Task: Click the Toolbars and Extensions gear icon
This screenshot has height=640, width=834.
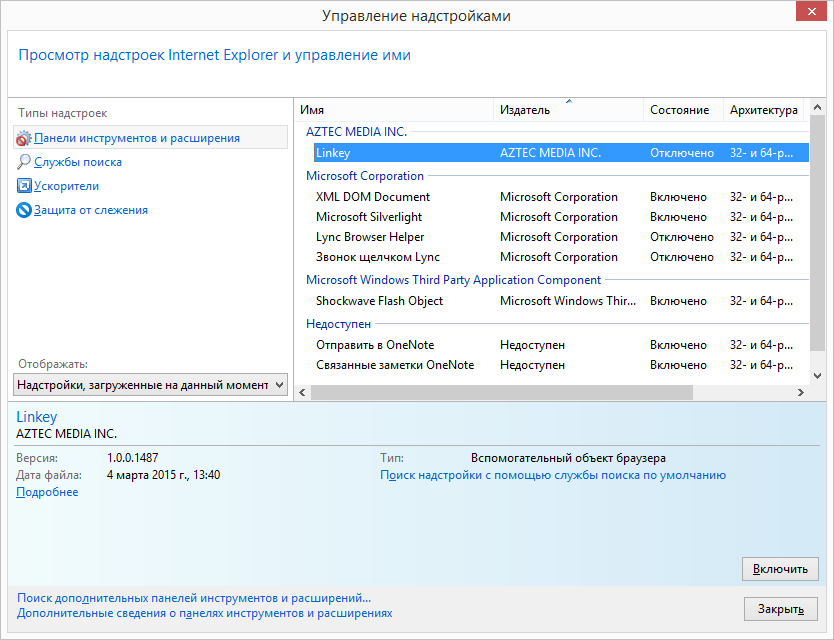Action: 23,138
